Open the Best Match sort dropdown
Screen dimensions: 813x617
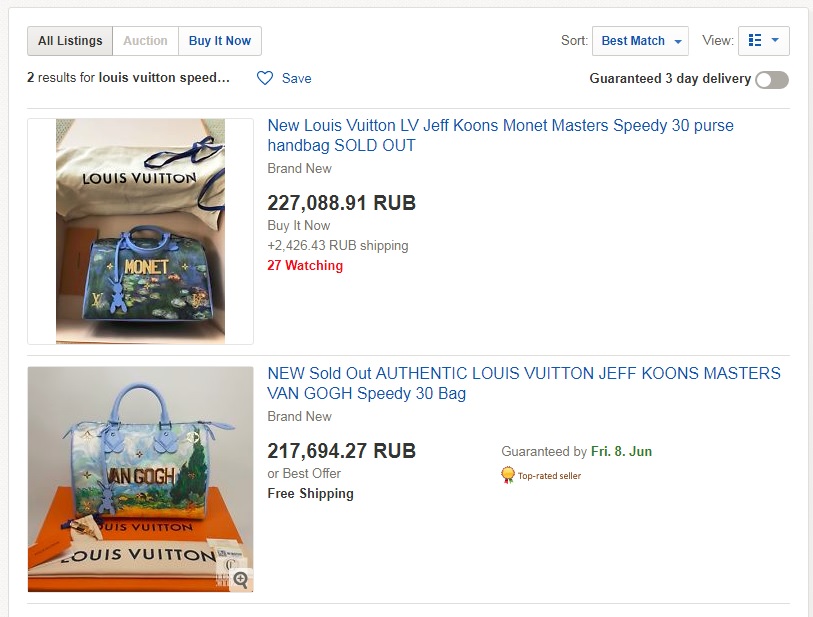tap(640, 41)
